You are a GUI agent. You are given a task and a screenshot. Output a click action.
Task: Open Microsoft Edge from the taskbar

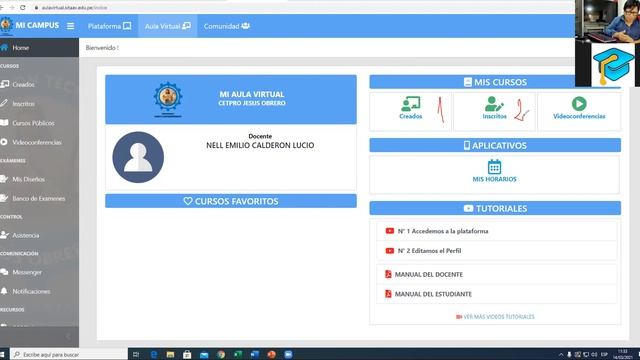(153, 354)
